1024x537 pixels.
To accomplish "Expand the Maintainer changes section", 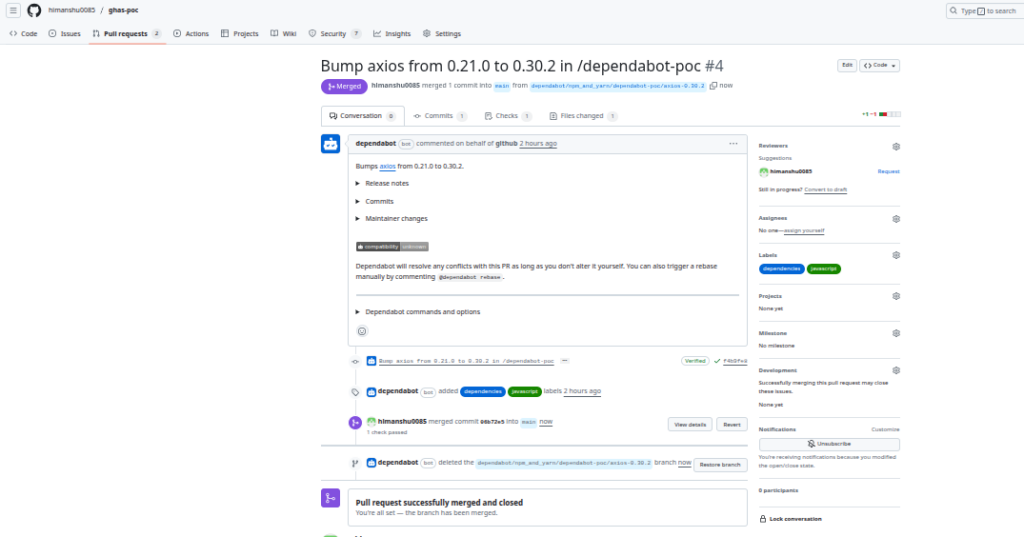I will [394, 218].
